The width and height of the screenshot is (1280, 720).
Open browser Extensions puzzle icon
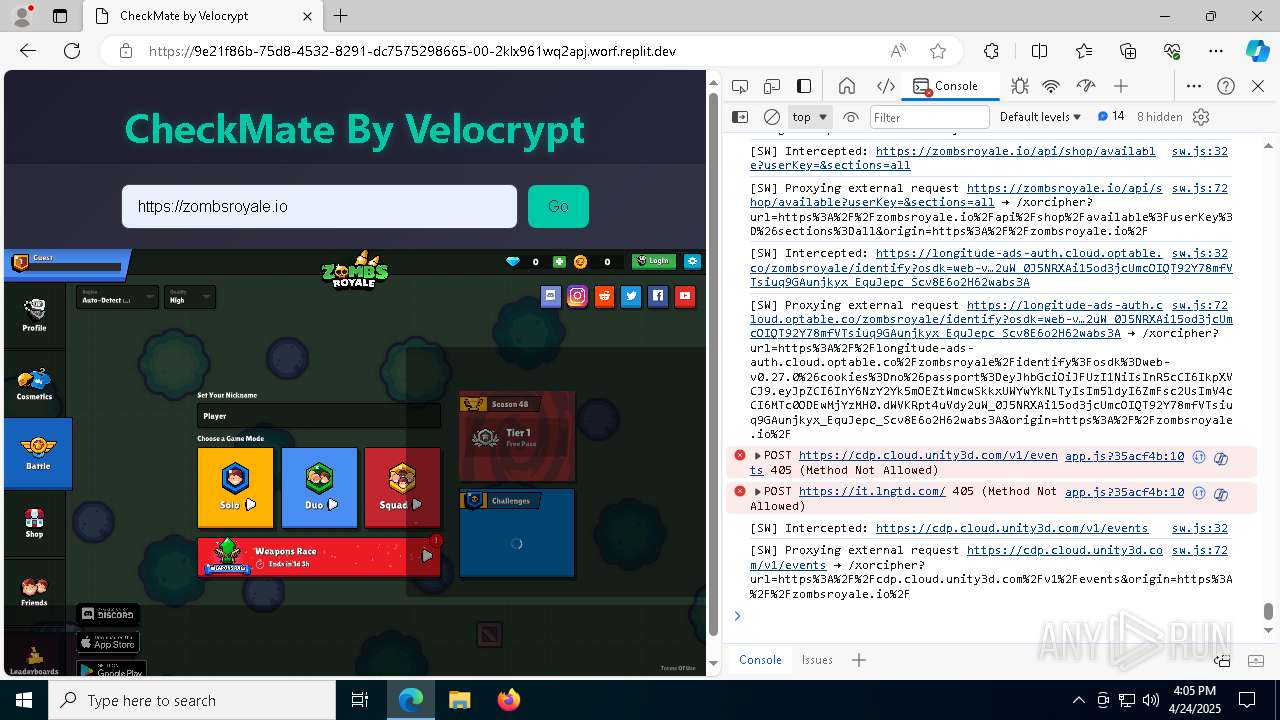point(991,51)
